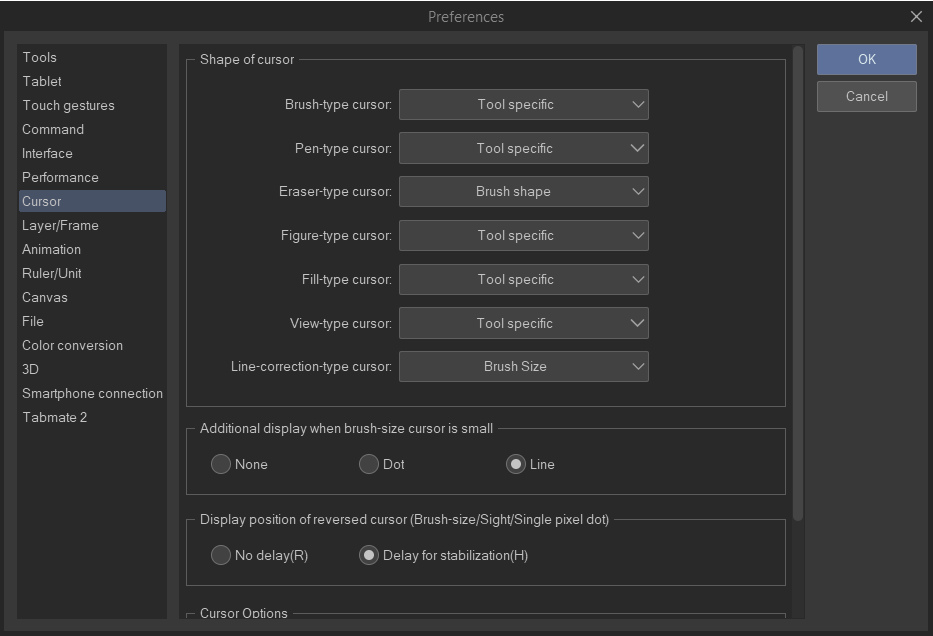Open Layer/Frame preferences
The width and height of the screenshot is (933, 636).
92,225
